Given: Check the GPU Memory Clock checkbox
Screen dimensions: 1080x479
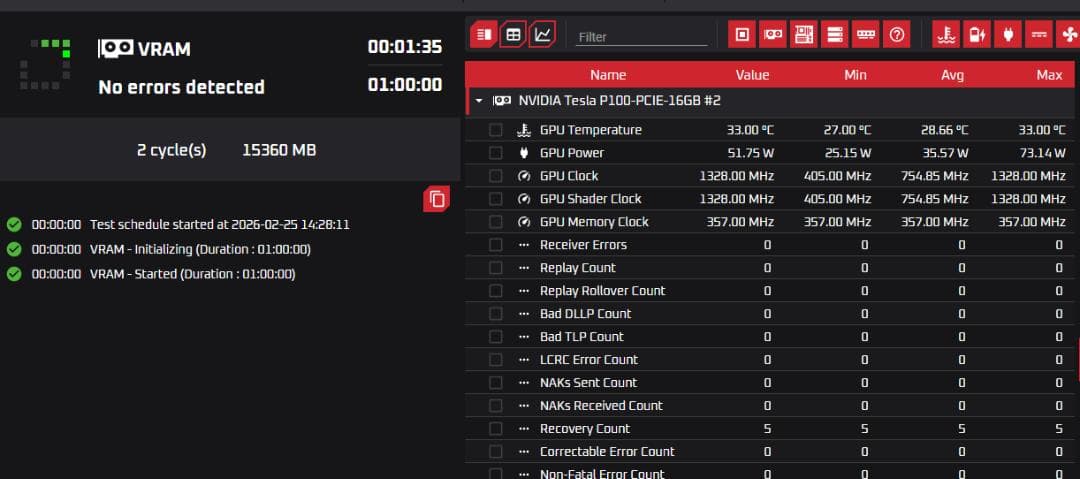Looking at the screenshot, I should coord(495,222).
